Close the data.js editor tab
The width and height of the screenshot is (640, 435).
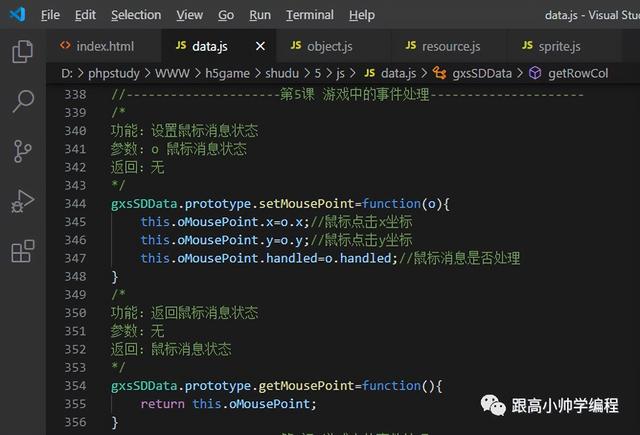pos(260,46)
